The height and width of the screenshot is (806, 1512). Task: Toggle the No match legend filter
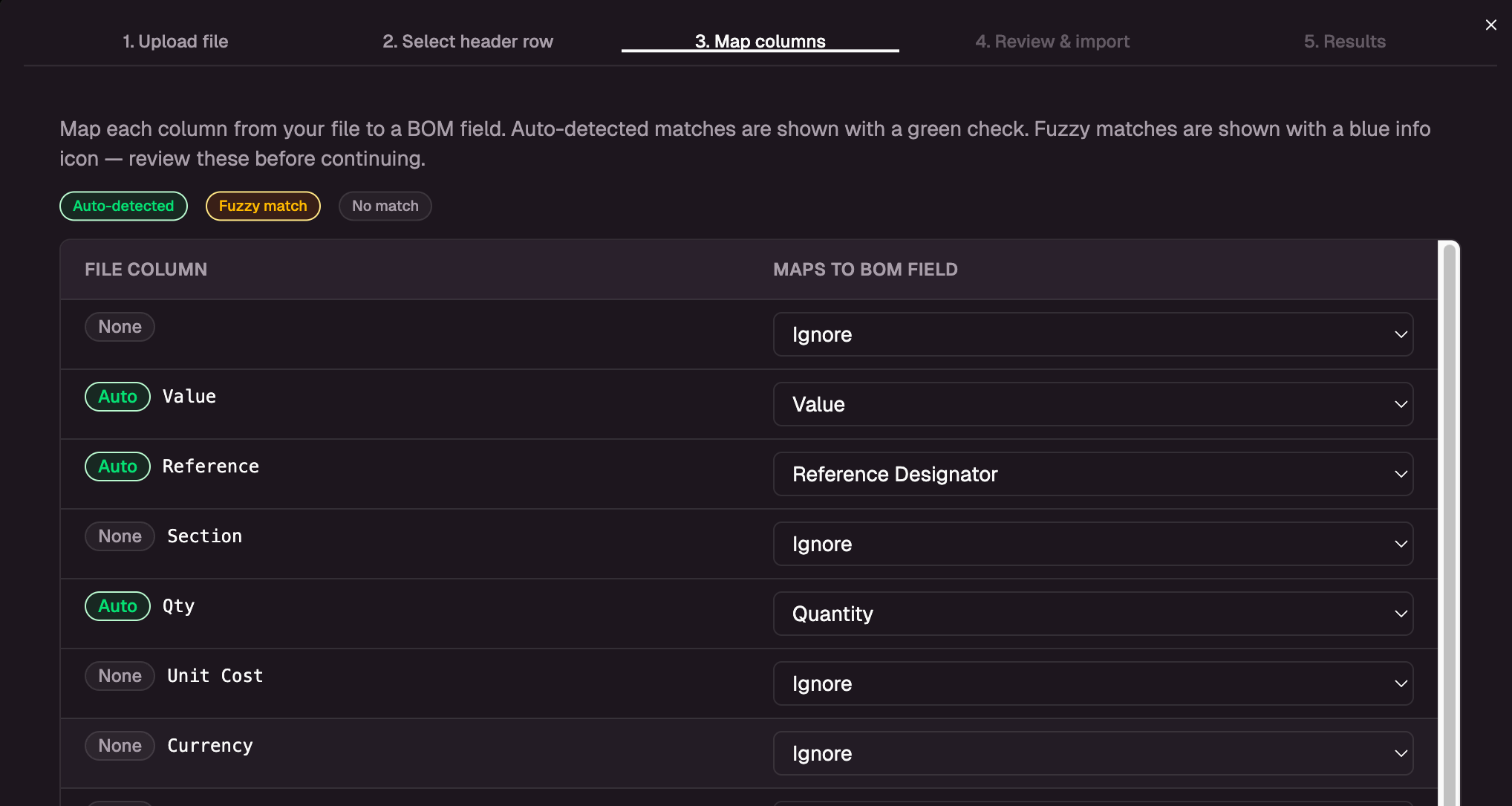385,206
